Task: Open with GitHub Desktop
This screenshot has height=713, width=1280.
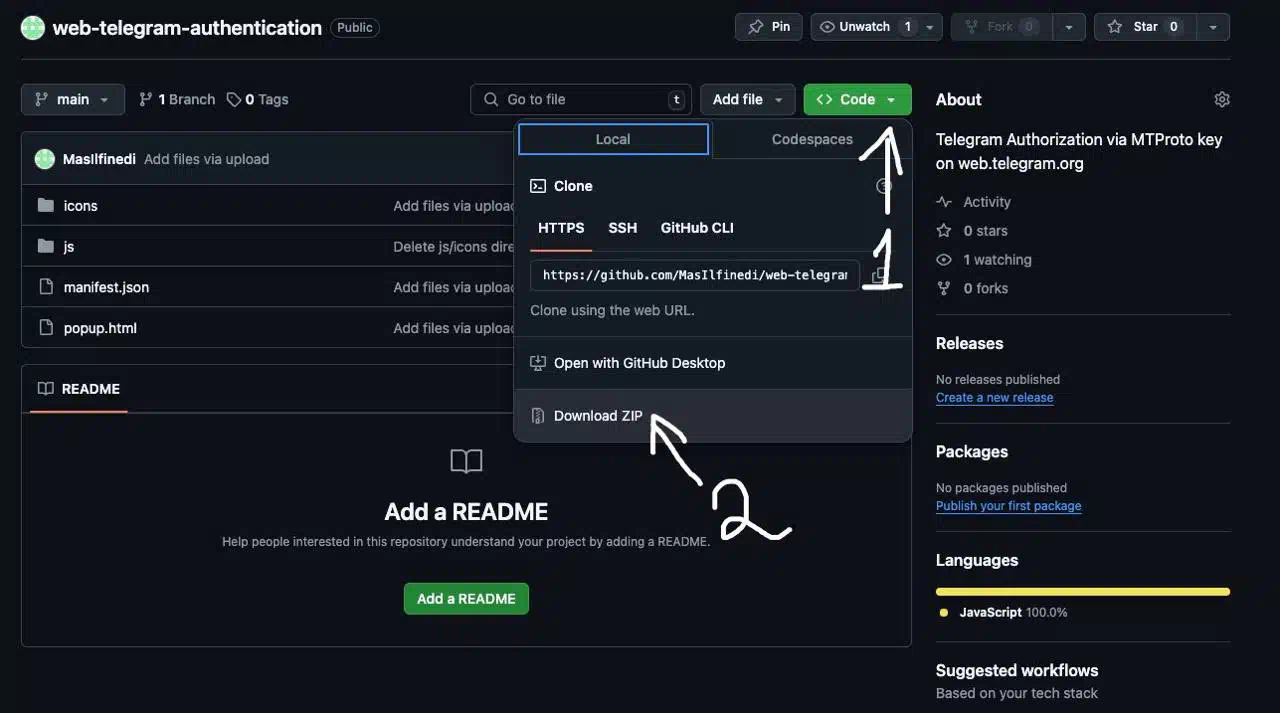Action: click(712, 363)
